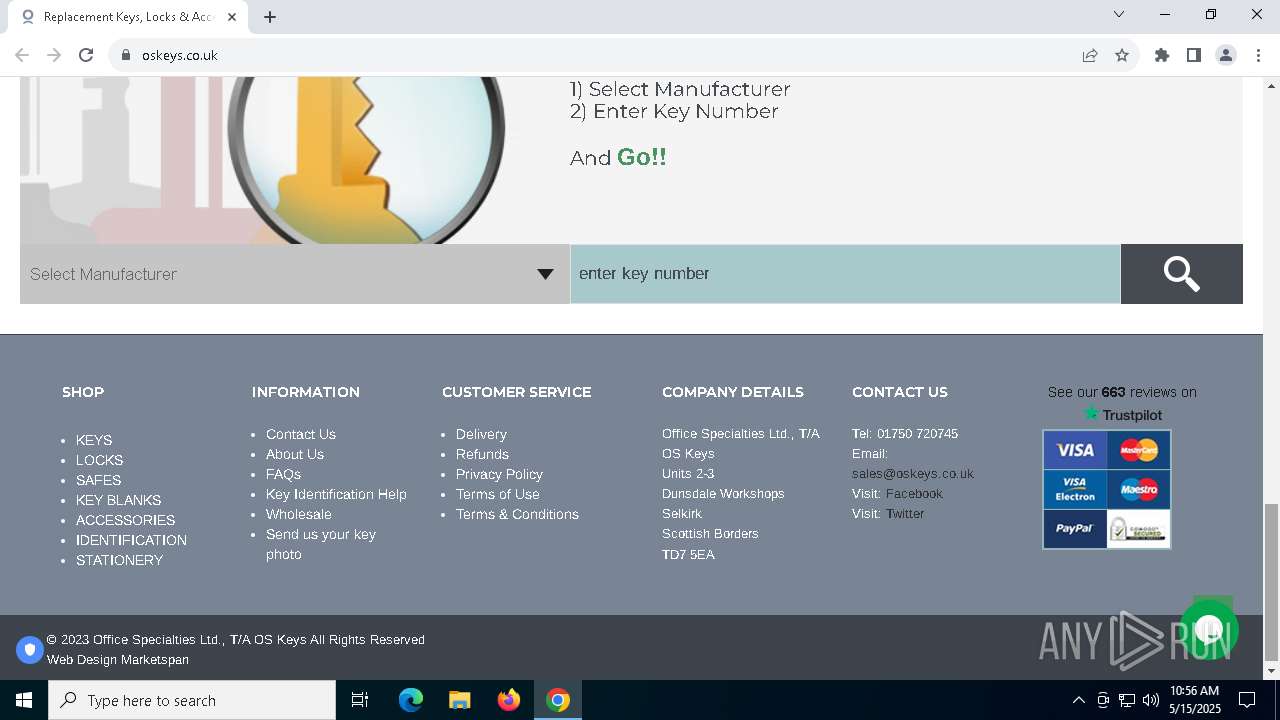Open the Contact Us link
This screenshot has width=1280, height=720.
(x=301, y=434)
